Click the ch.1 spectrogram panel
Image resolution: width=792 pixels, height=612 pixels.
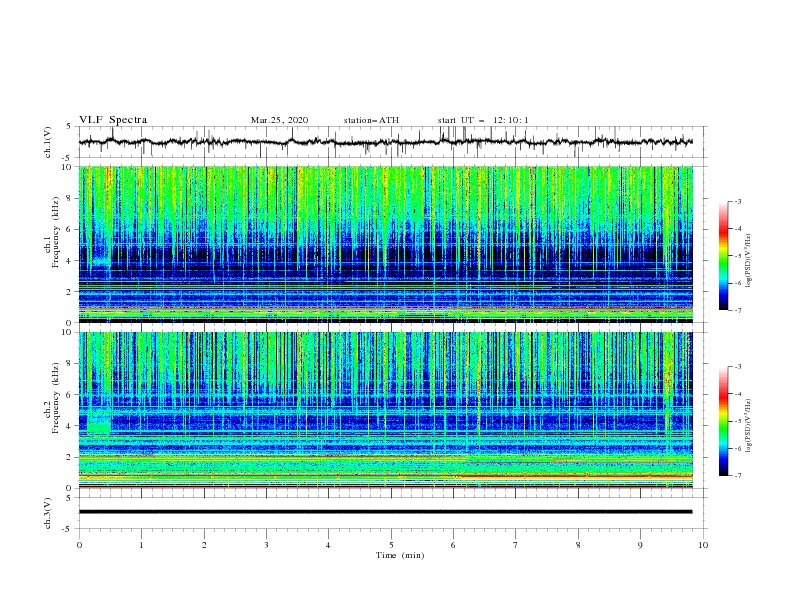(385, 244)
